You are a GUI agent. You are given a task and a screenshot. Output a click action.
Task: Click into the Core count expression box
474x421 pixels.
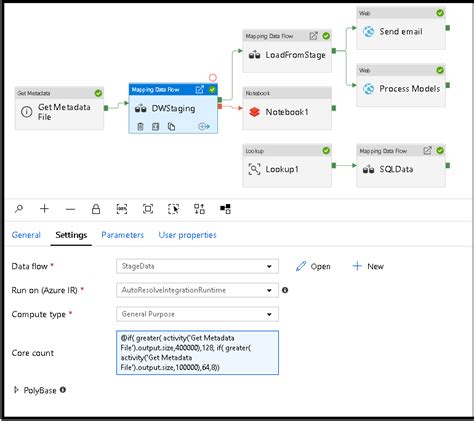pos(197,353)
